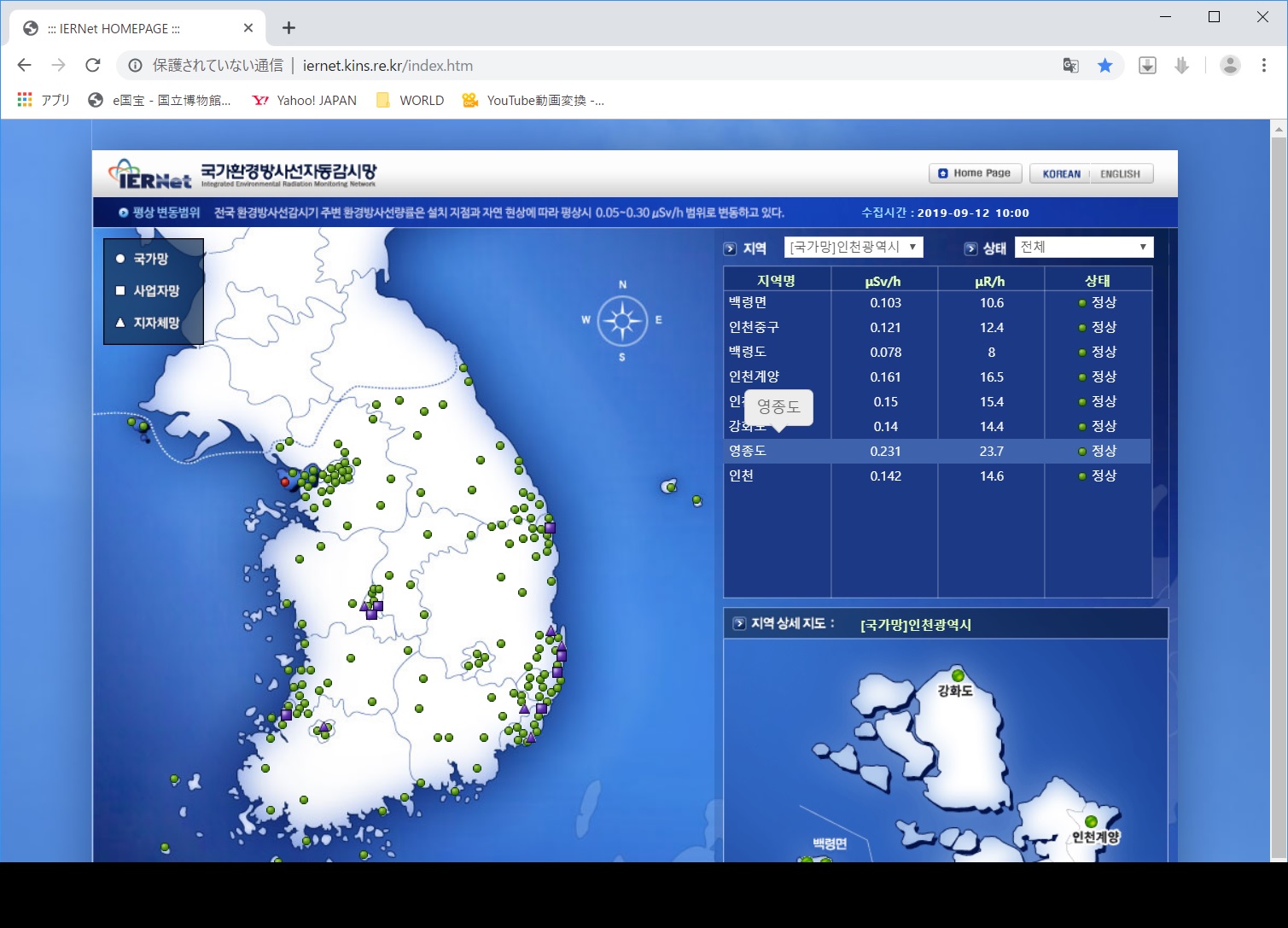Click the IERNet logo

coord(150,174)
